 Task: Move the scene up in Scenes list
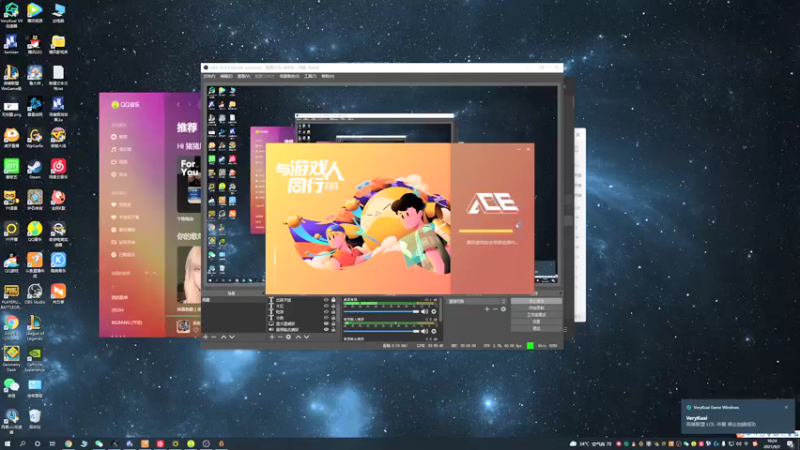coord(223,337)
